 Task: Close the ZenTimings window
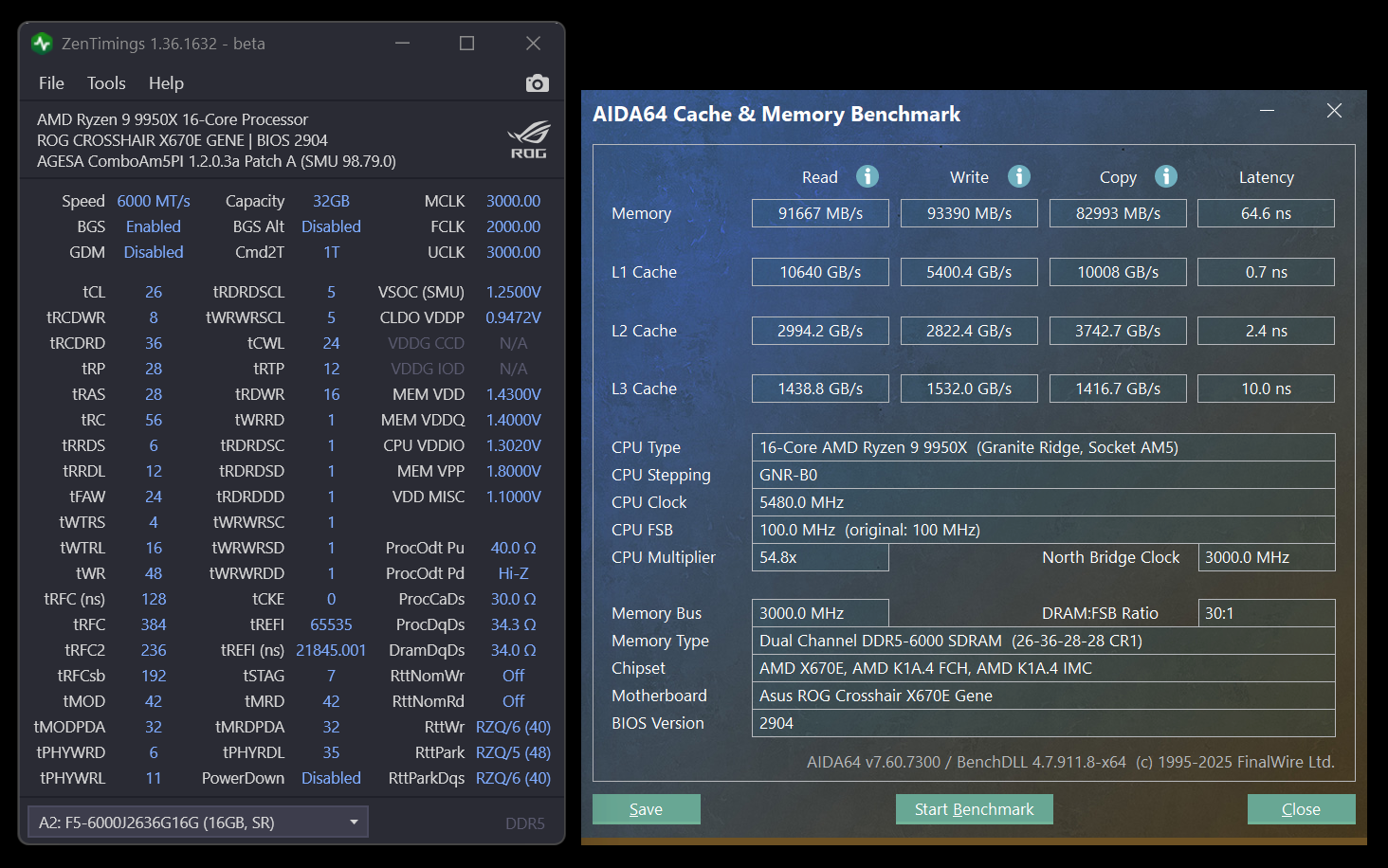[533, 44]
